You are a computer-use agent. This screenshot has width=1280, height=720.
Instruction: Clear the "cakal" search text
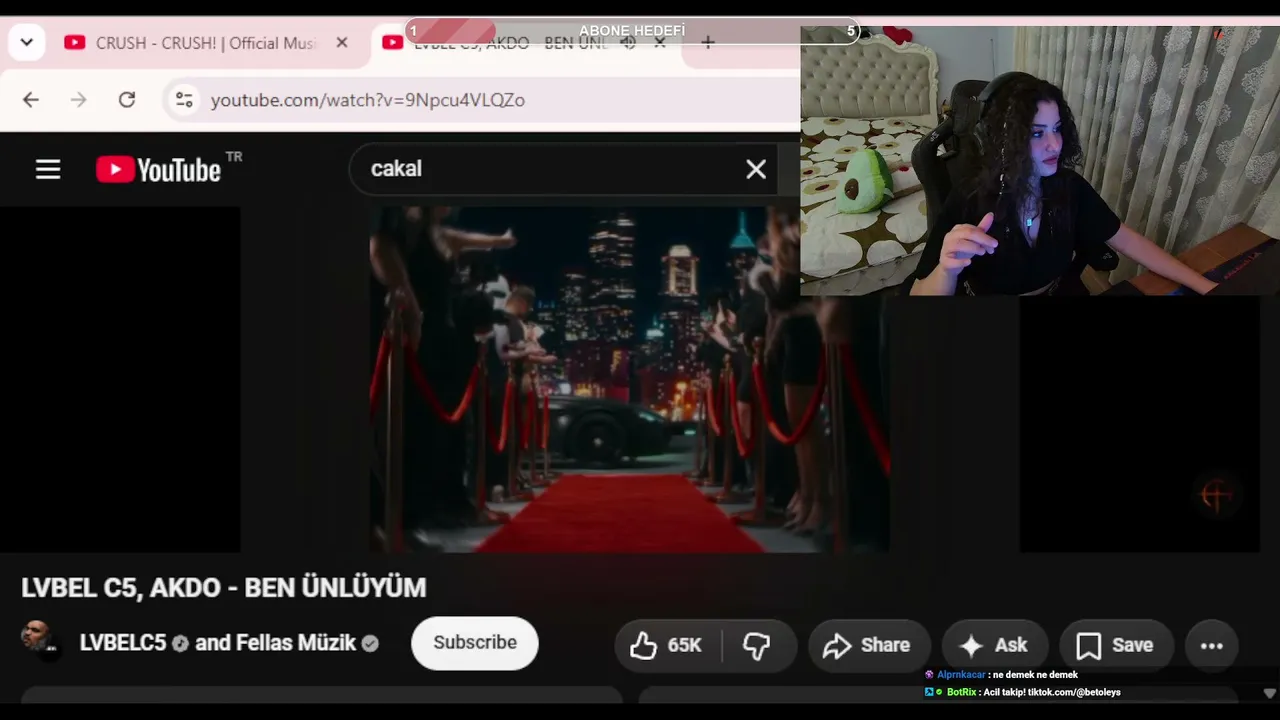(x=756, y=170)
